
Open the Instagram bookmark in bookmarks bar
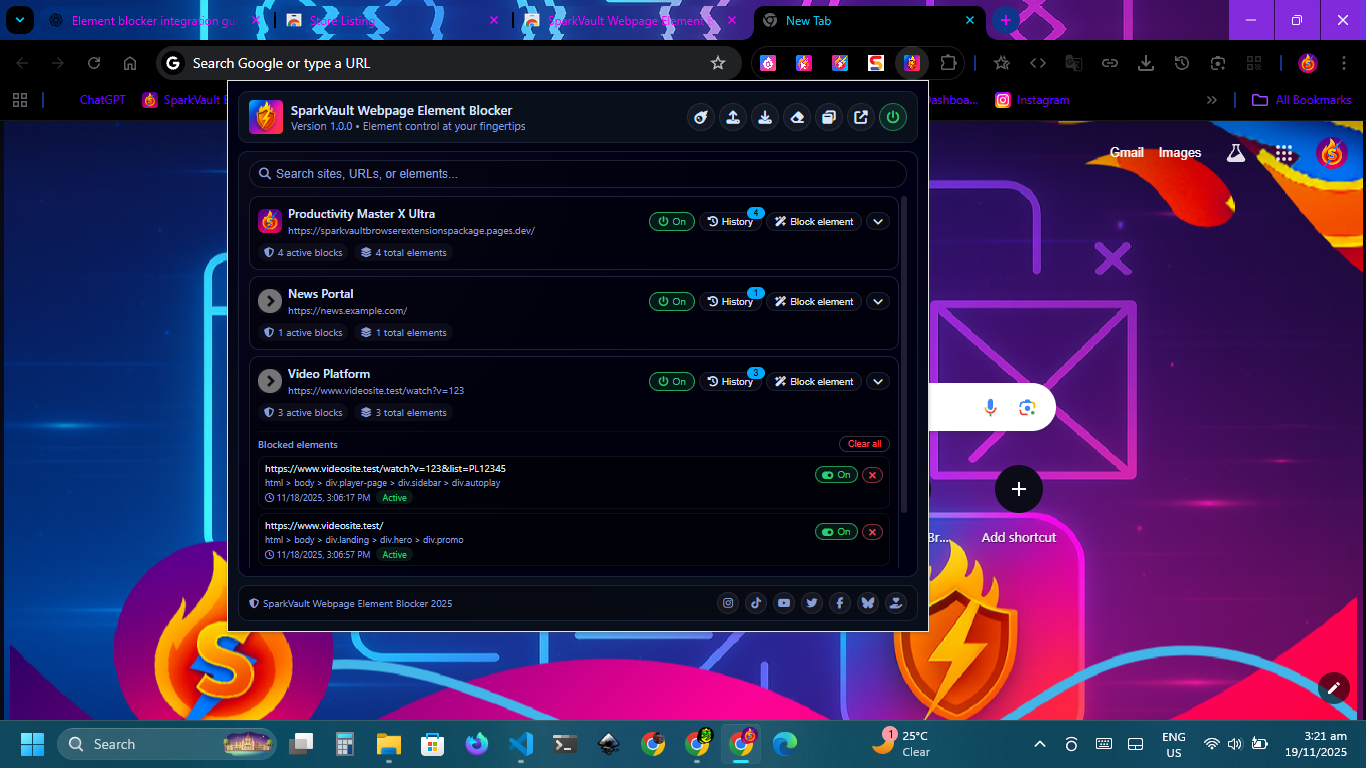click(1033, 100)
